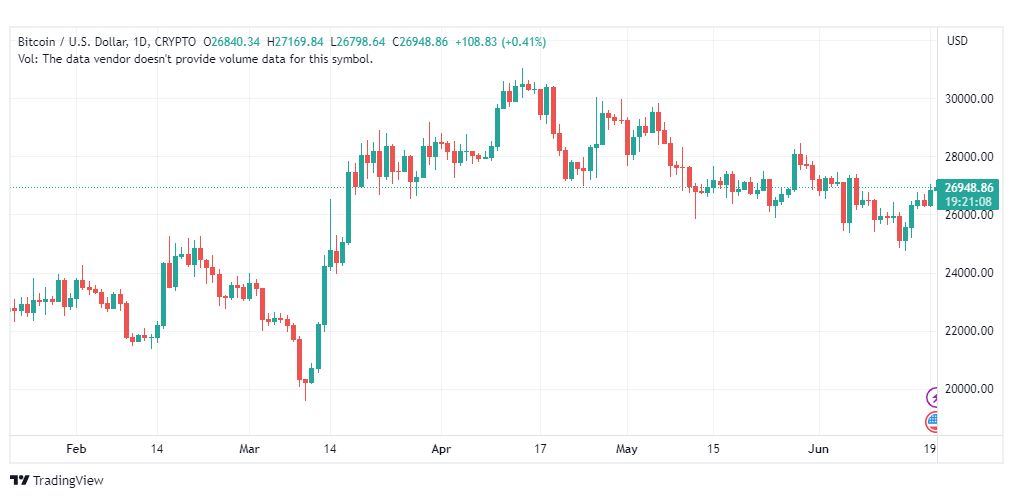Screen dimensions: 1012x498
Task: Click the green current price label 26948.86
Action: (967, 187)
